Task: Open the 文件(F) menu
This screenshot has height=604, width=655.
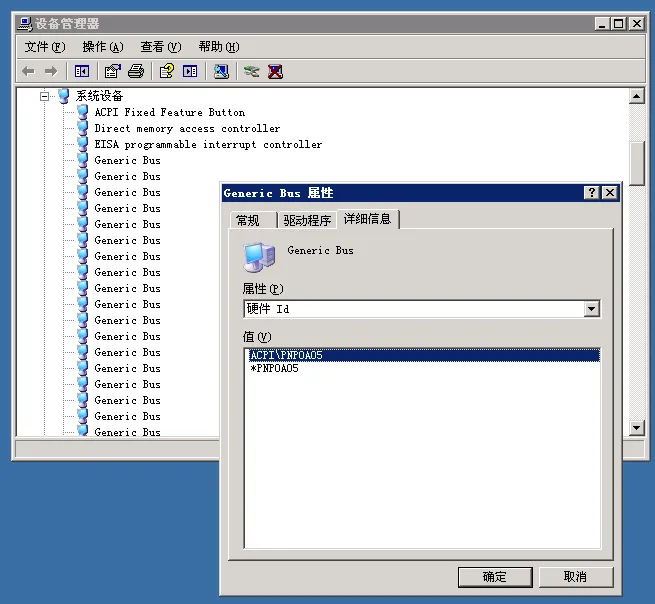Action: click(45, 47)
